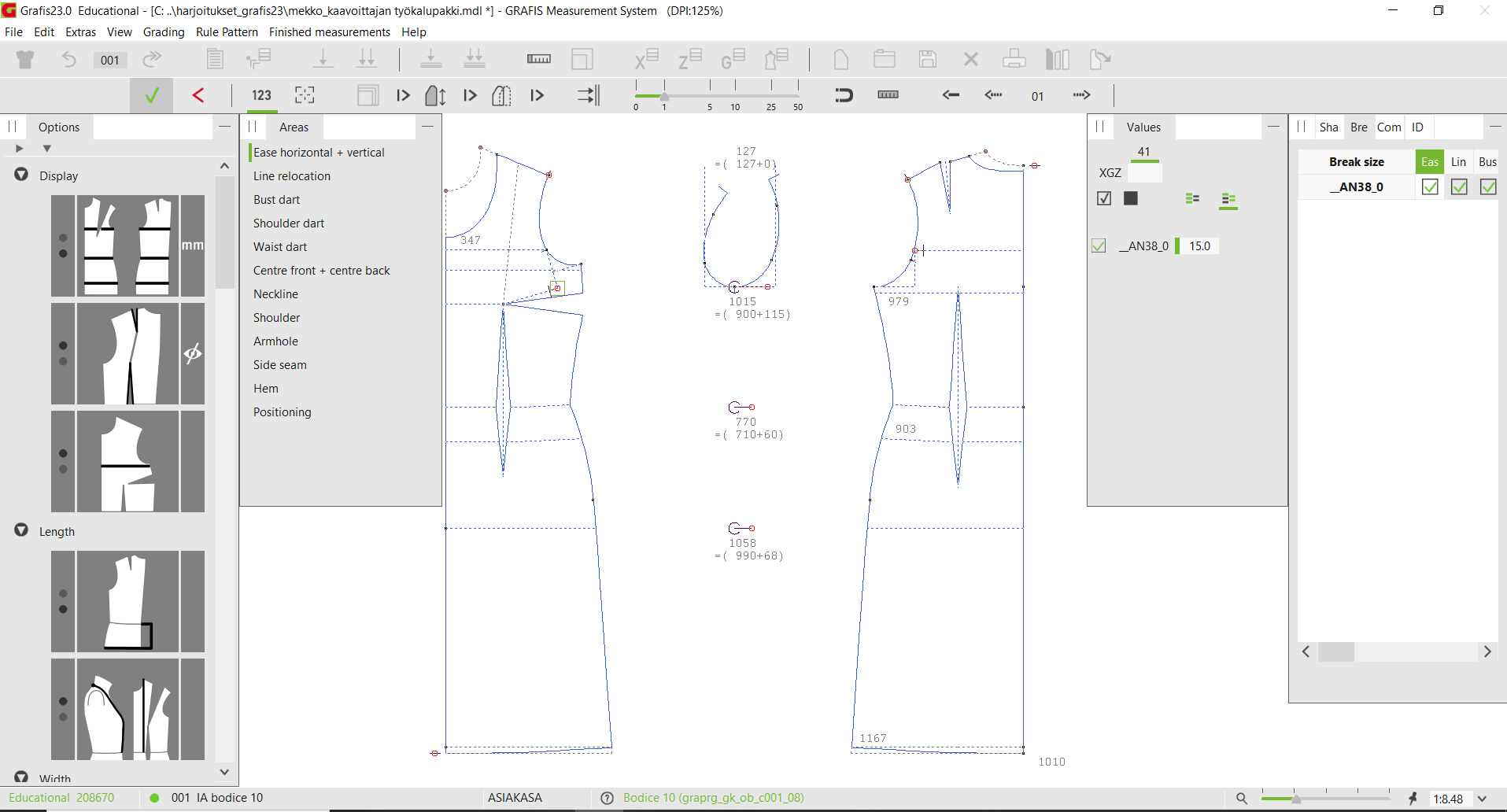
Task: Click the save diskette icon
Action: pyautogui.click(x=927, y=60)
